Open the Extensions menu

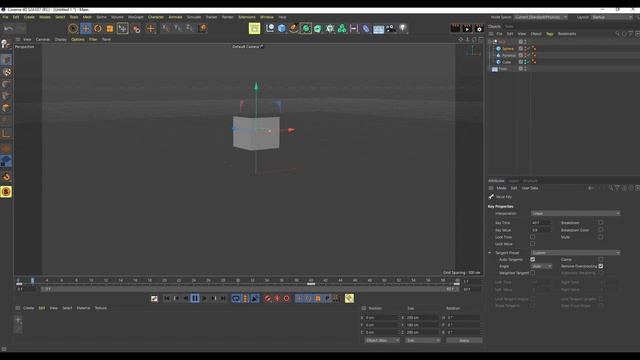click(x=247, y=17)
